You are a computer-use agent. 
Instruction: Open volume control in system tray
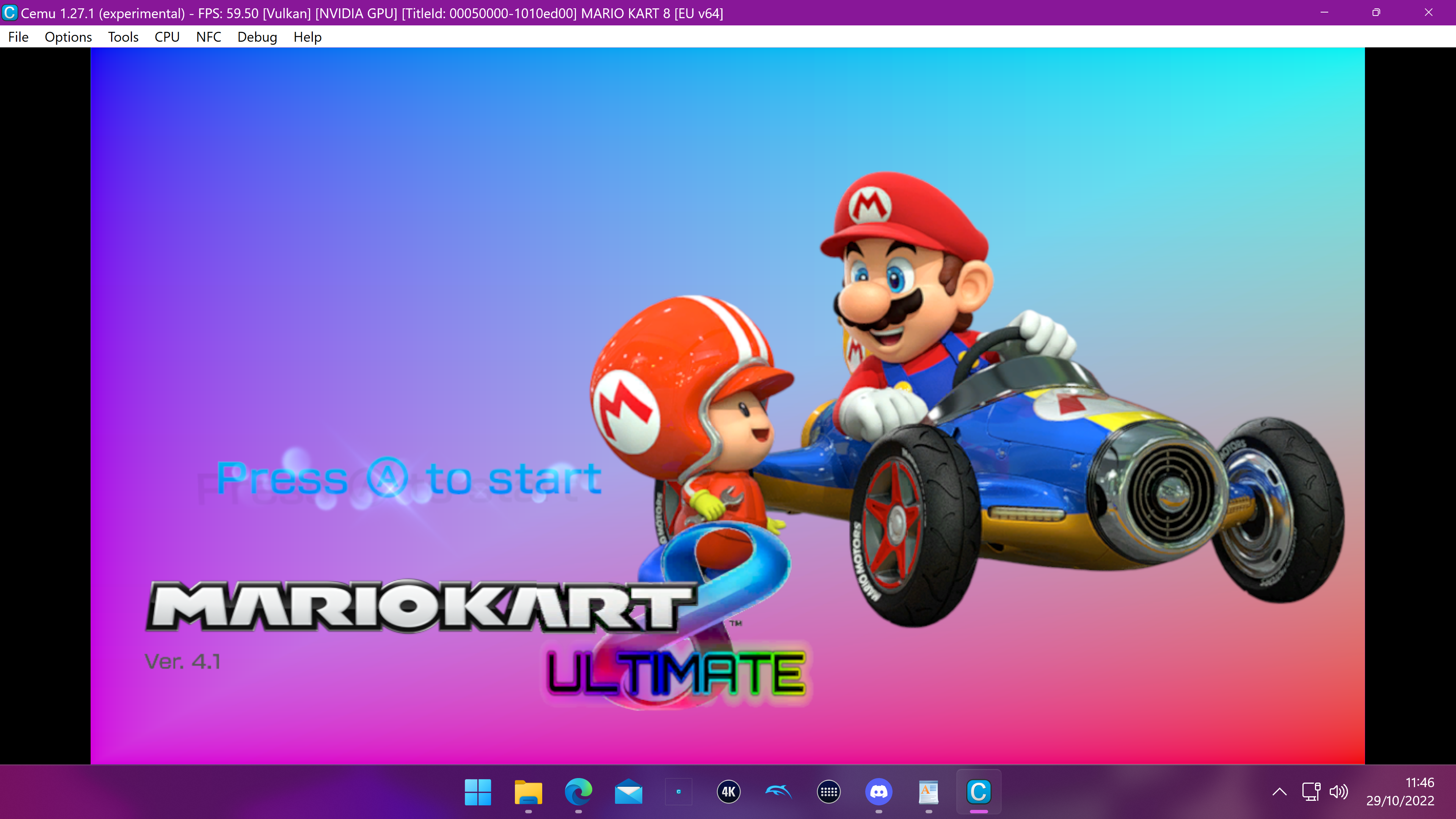pos(1338,792)
